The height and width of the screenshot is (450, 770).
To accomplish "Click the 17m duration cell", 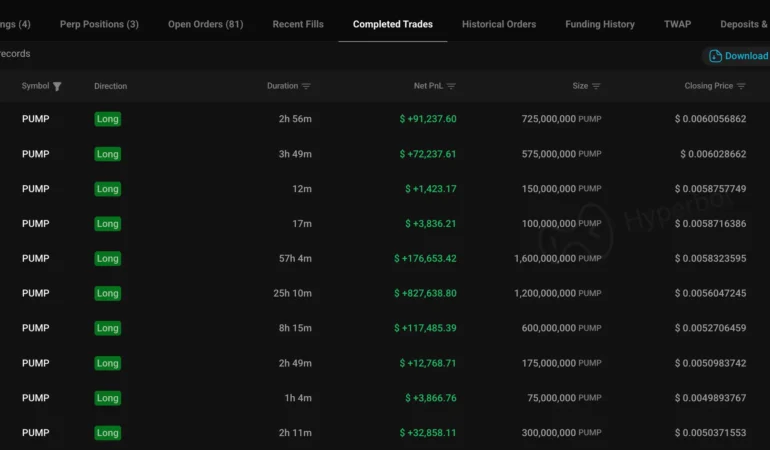I will [302, 224].
